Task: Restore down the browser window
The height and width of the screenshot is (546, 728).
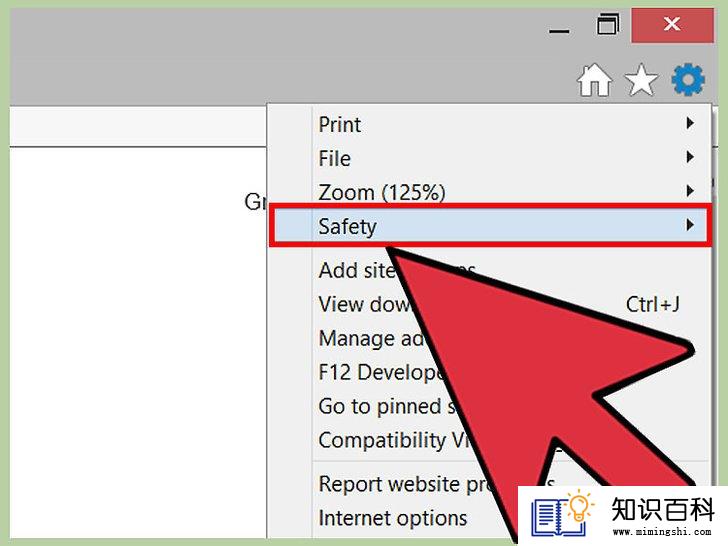Action: pyautogui.click(x=608, y=24)
